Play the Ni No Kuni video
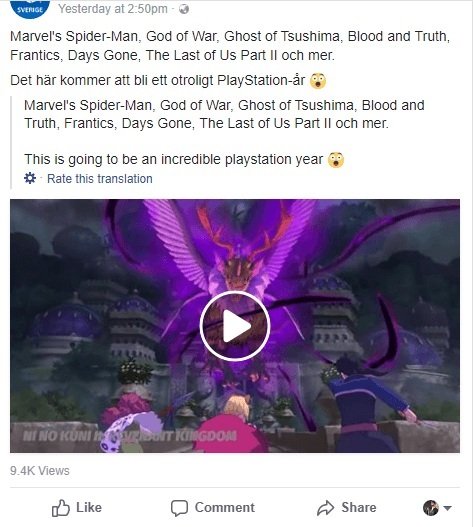 tap(235, 326)
